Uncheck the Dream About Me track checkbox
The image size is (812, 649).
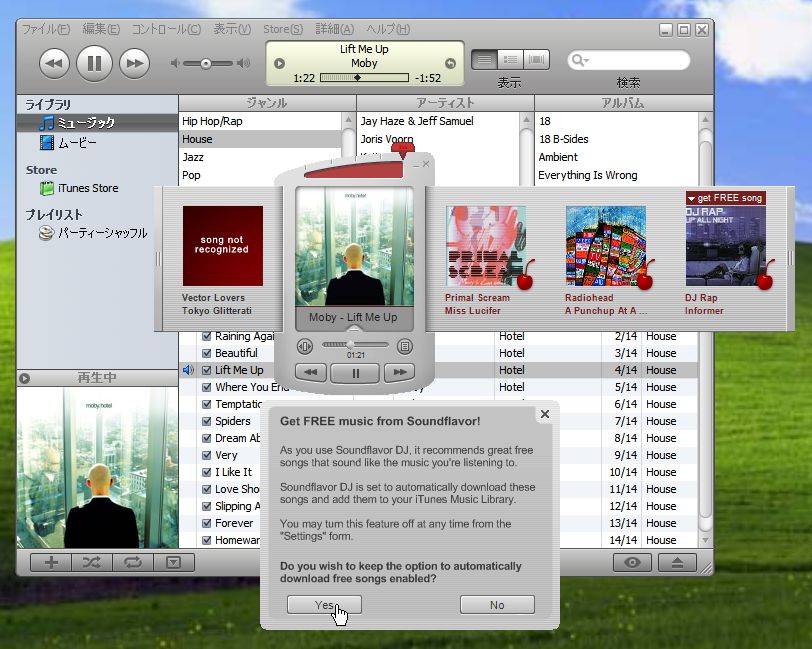click(x=207, y=438)
